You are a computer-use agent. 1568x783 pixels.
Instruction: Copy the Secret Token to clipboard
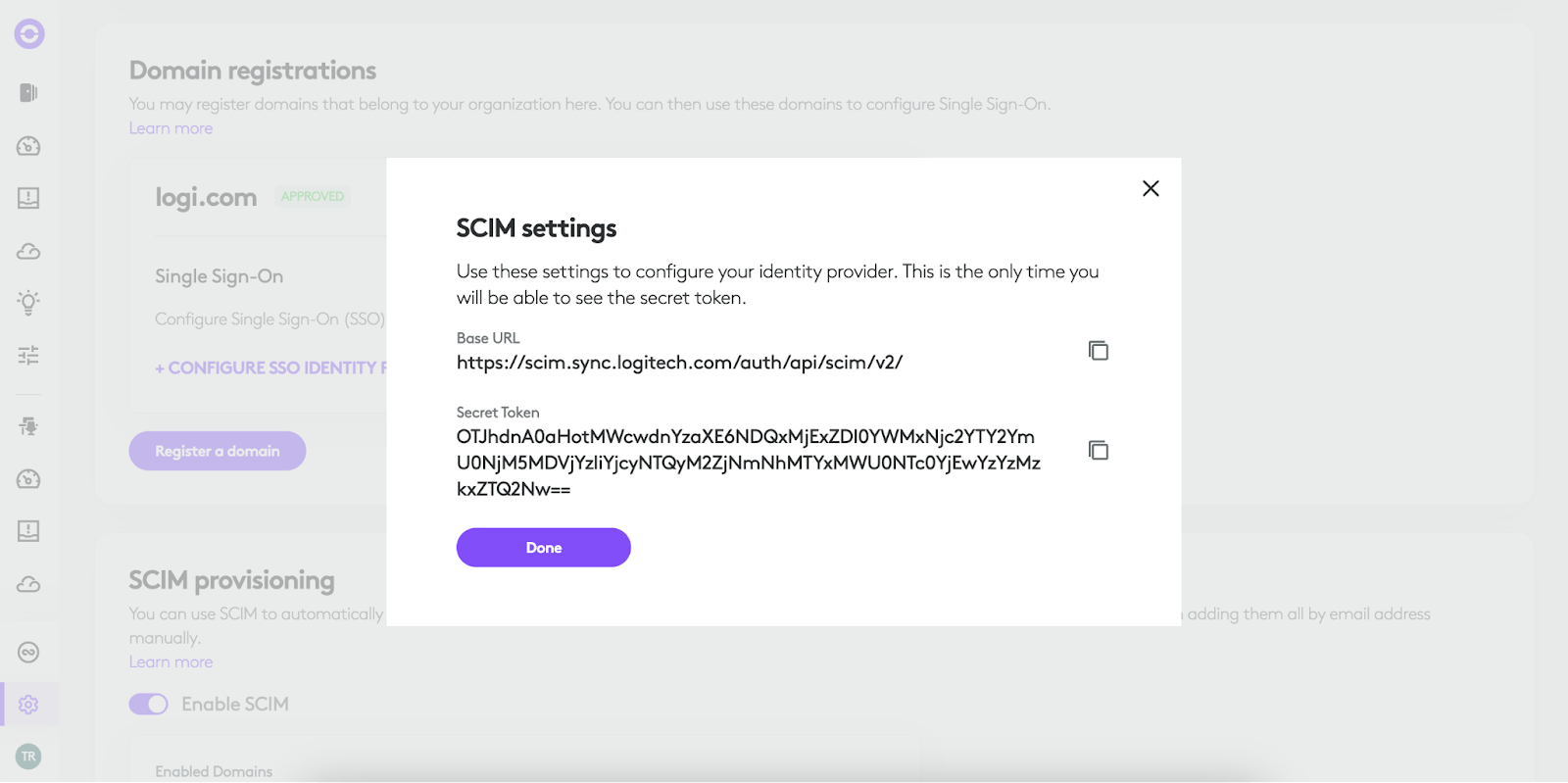click(1098, 450)
